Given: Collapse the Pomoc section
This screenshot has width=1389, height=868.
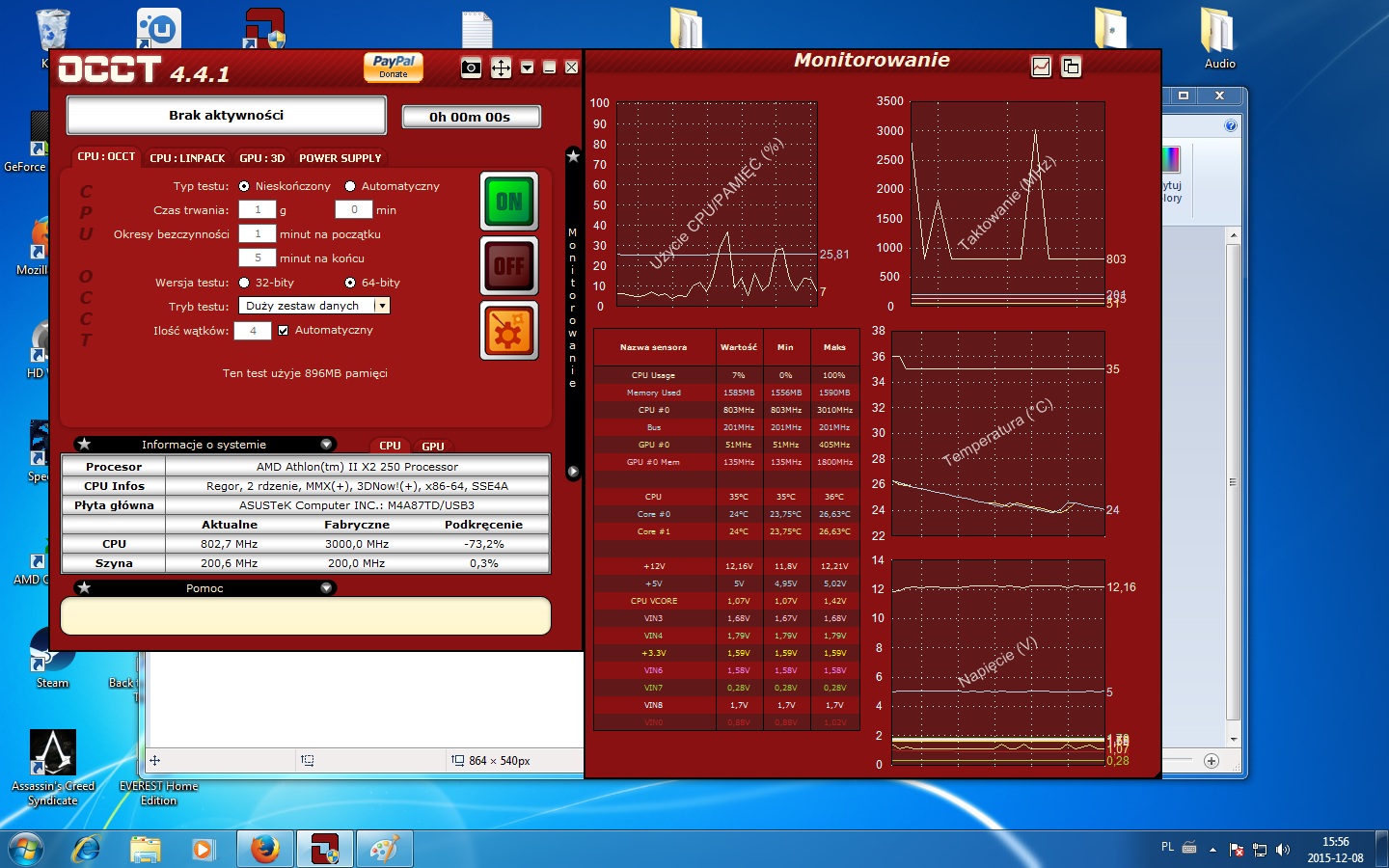Looking at the screenshot, I should pyautogui.click(x=326, y=587).
